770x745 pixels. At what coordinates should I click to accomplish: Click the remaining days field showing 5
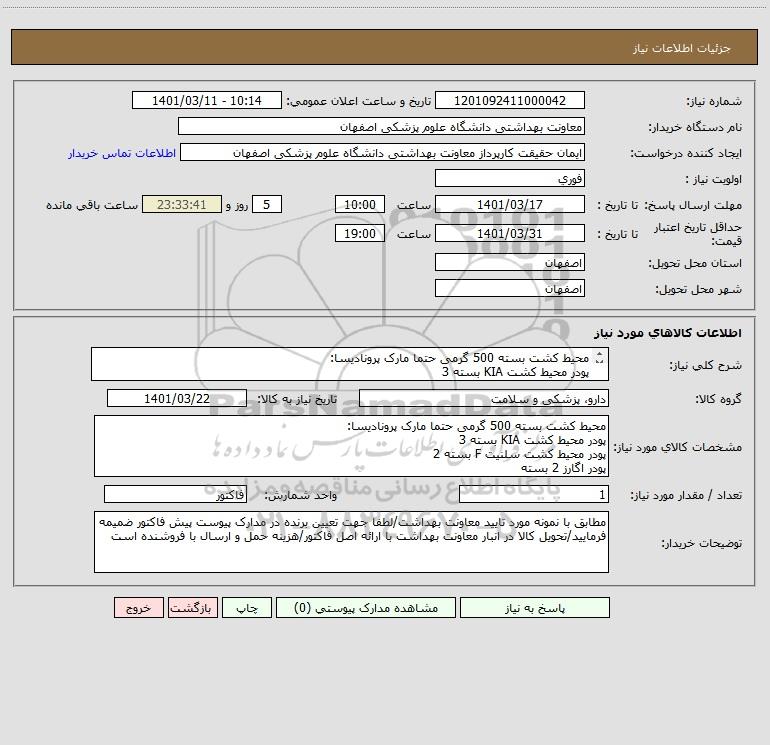pyautogui.click(x=267, y=205)
